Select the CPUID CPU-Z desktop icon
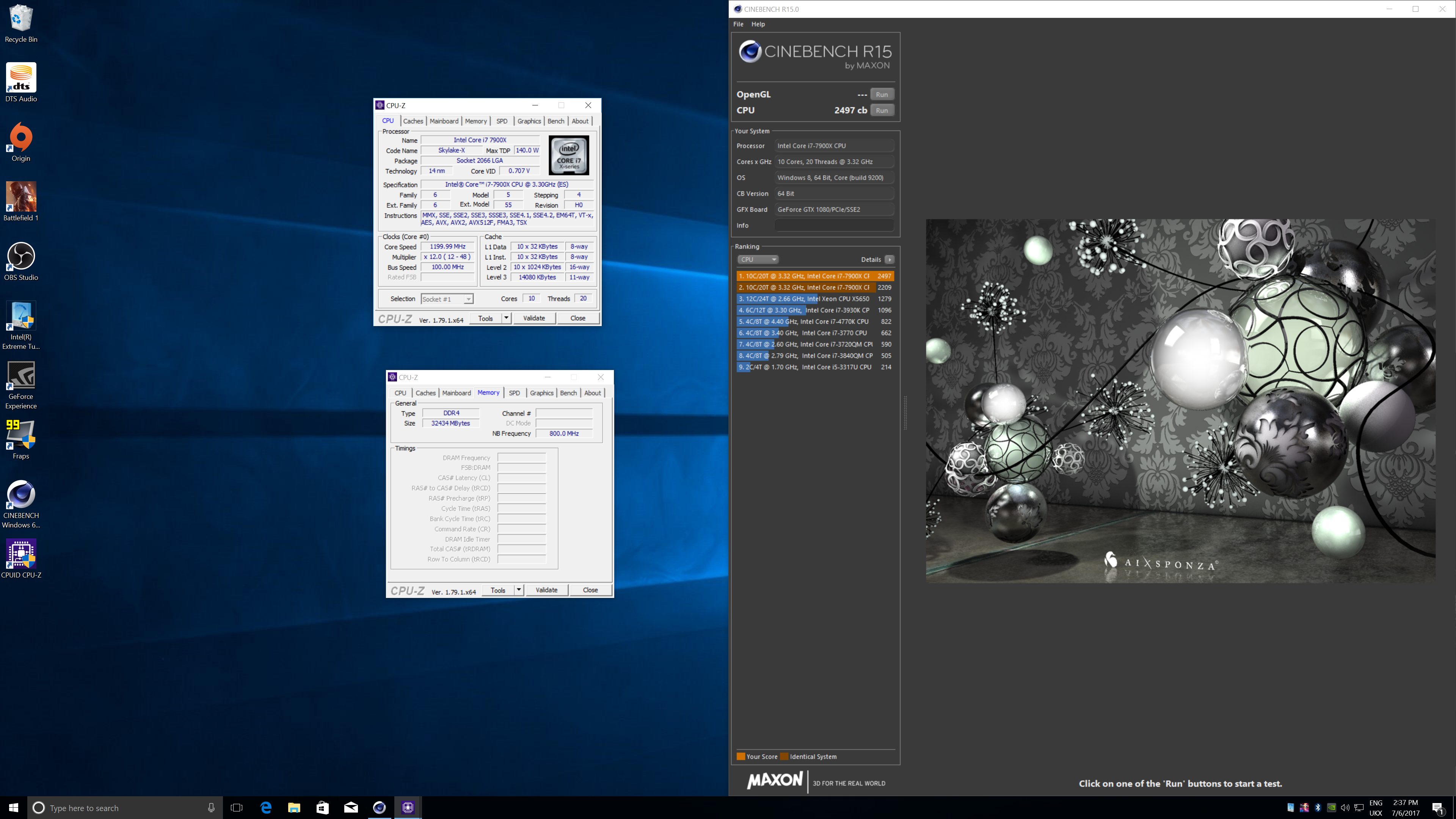Screen dimensions: 1456x819 [x=21, y=559]
